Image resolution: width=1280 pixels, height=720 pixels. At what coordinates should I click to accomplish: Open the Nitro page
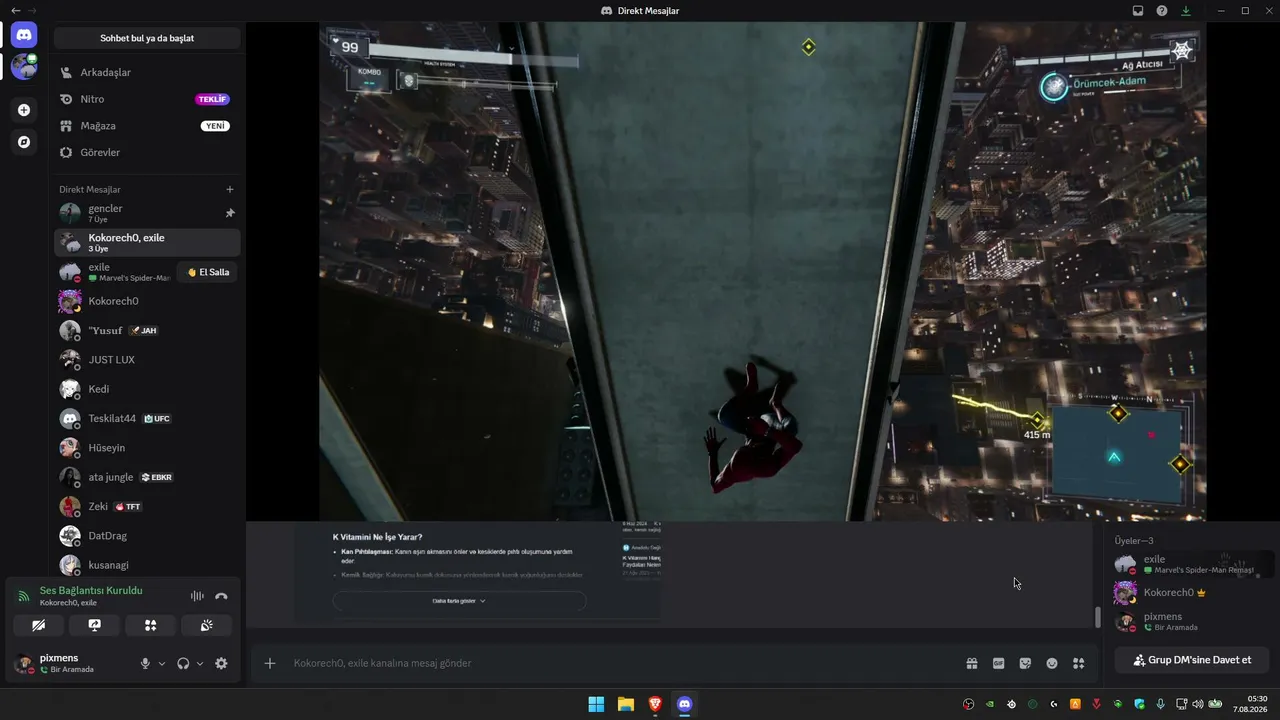coord(147,99)
